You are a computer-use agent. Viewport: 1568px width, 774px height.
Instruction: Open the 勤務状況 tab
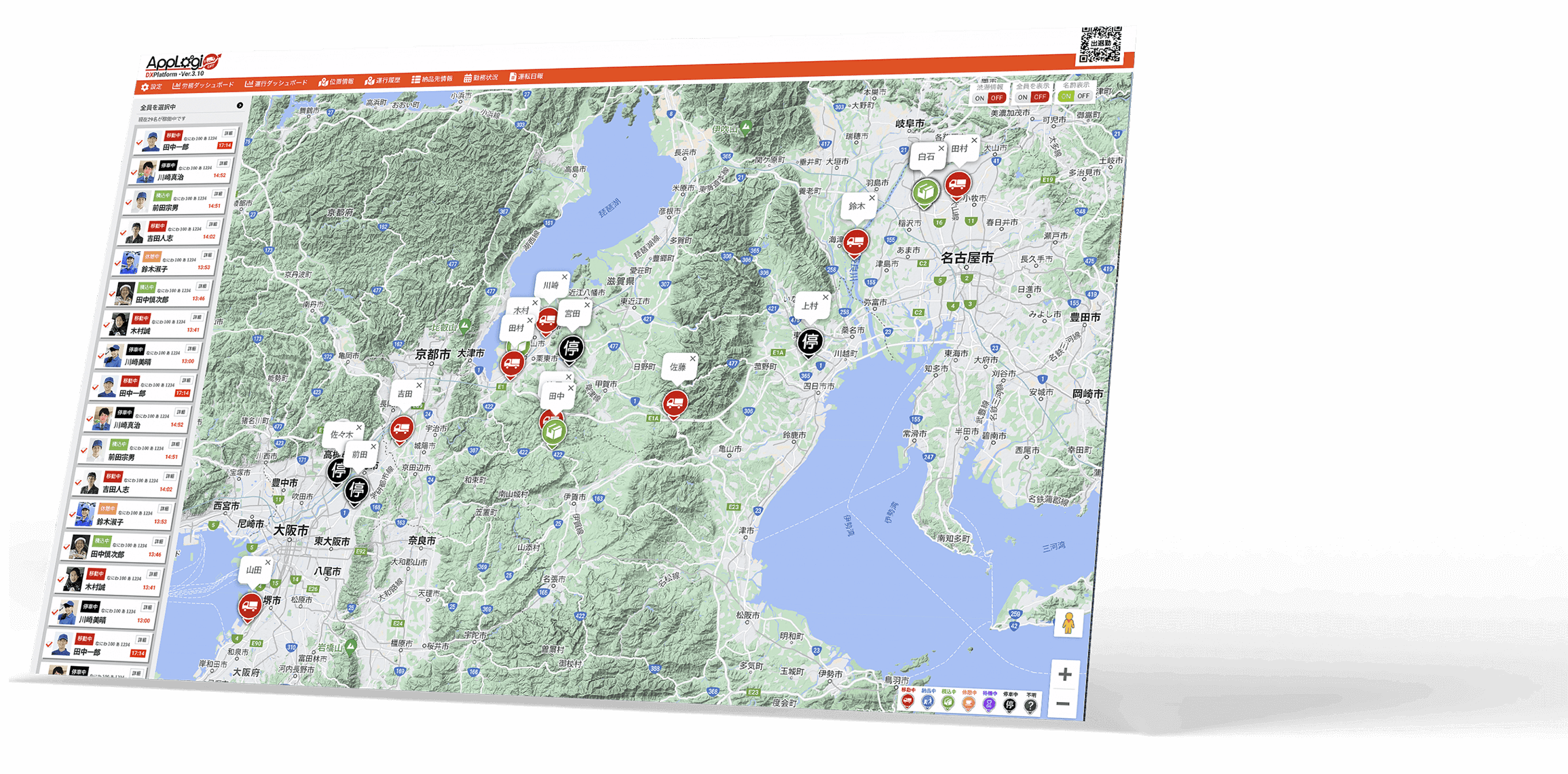click(x=481, y=77)
